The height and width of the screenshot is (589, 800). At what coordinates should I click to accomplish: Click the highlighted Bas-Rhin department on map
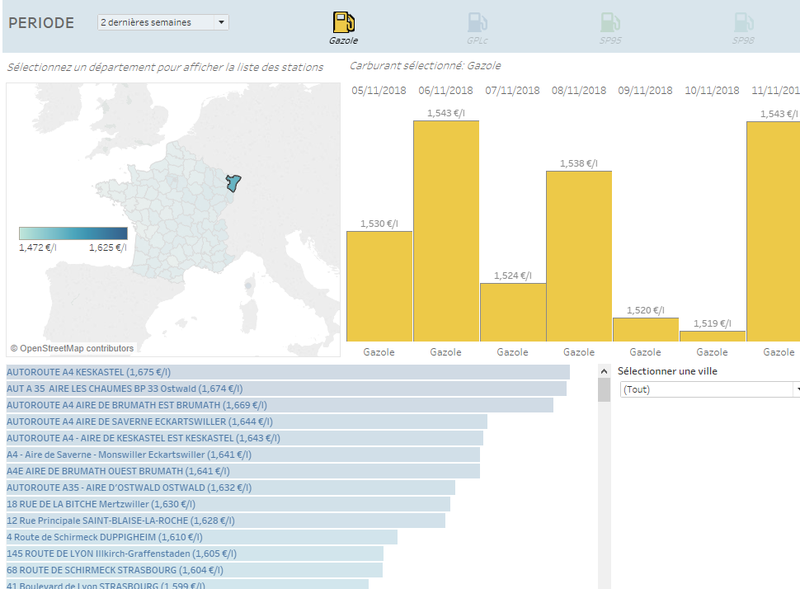(234, 183)
